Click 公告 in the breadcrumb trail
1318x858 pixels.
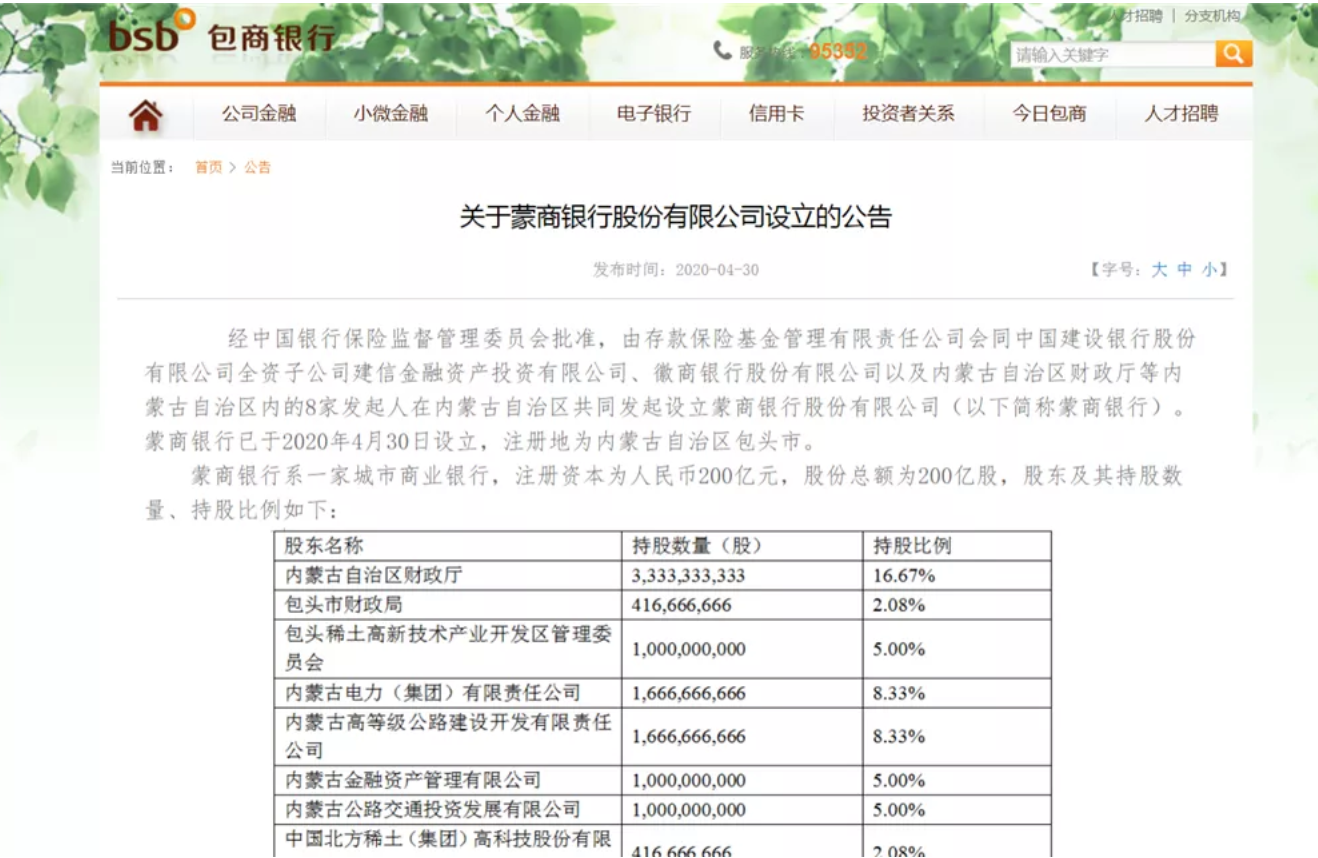256,167
